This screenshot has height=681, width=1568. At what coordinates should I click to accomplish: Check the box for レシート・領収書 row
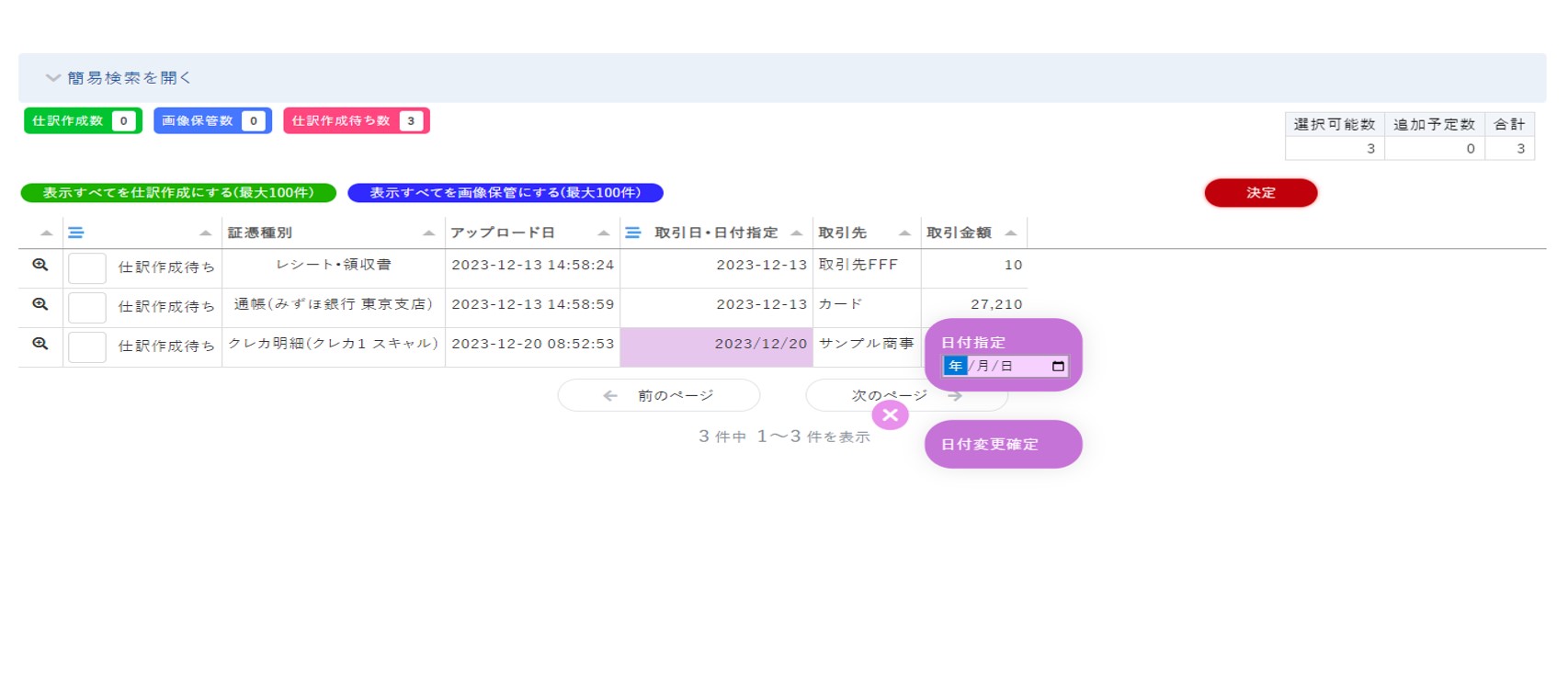[87, 268]
